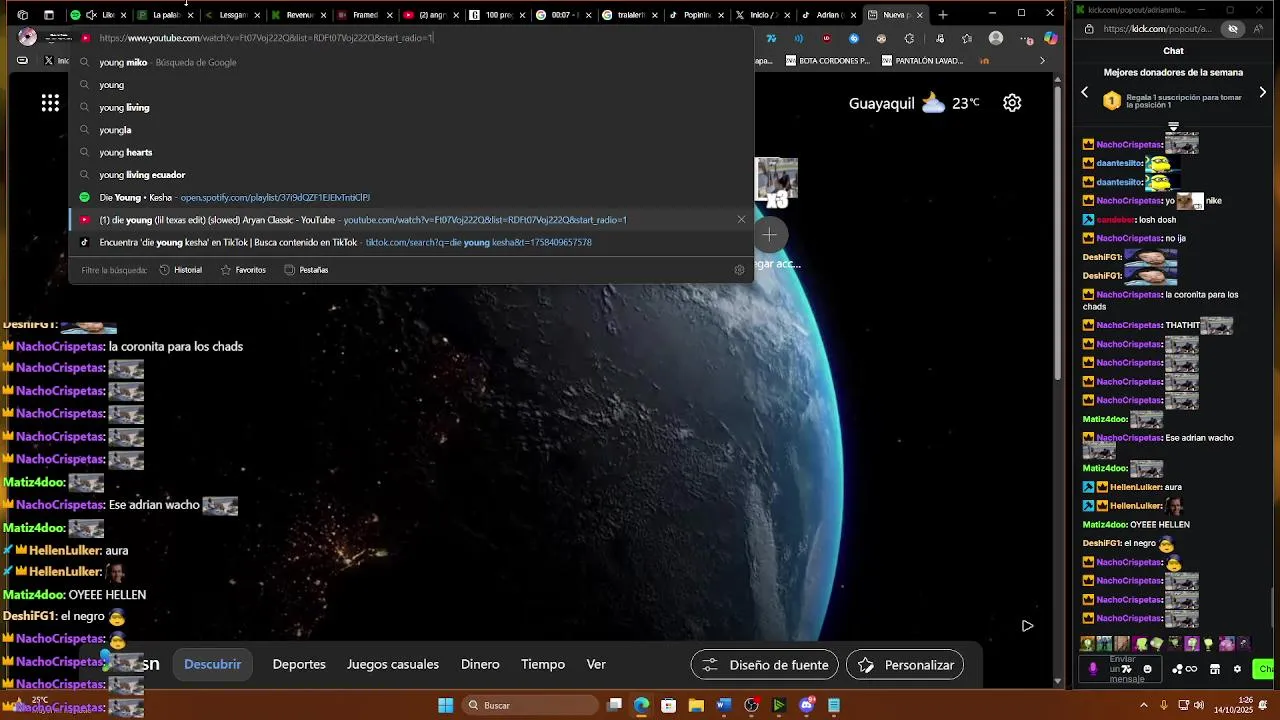Collapse the top donors banner handle
The height and width of the screenshot is (720, 1280).
click(x=1173, y=127)
